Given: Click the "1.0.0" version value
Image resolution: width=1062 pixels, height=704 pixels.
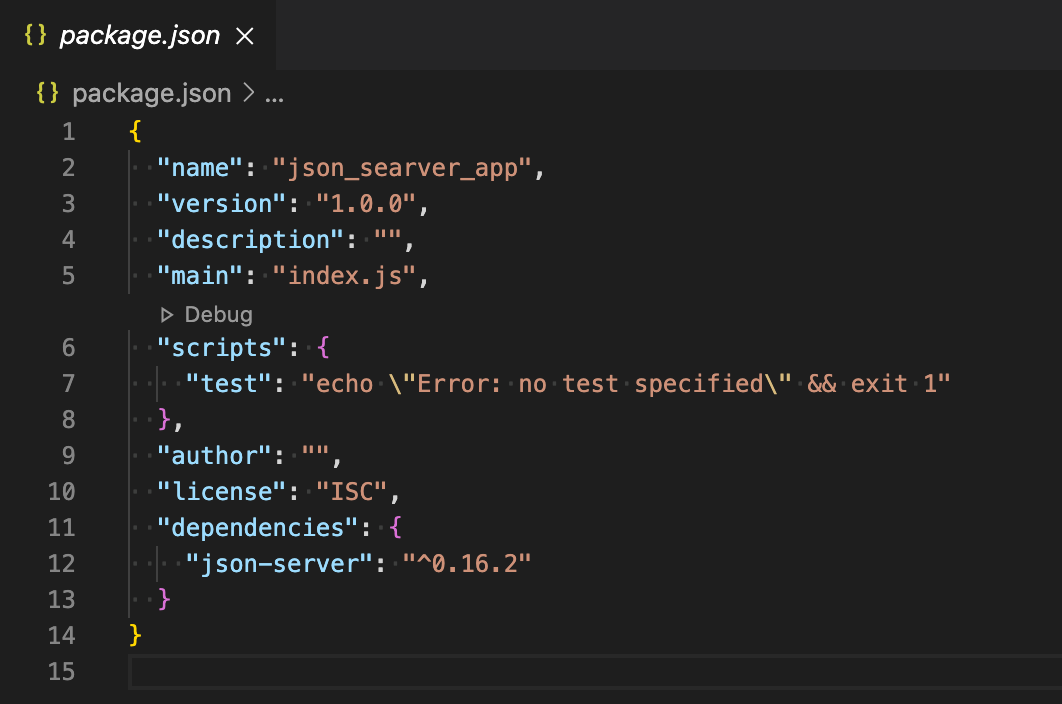Looking at the screenshot, I should pyautogui.click(x=366, y=203).
